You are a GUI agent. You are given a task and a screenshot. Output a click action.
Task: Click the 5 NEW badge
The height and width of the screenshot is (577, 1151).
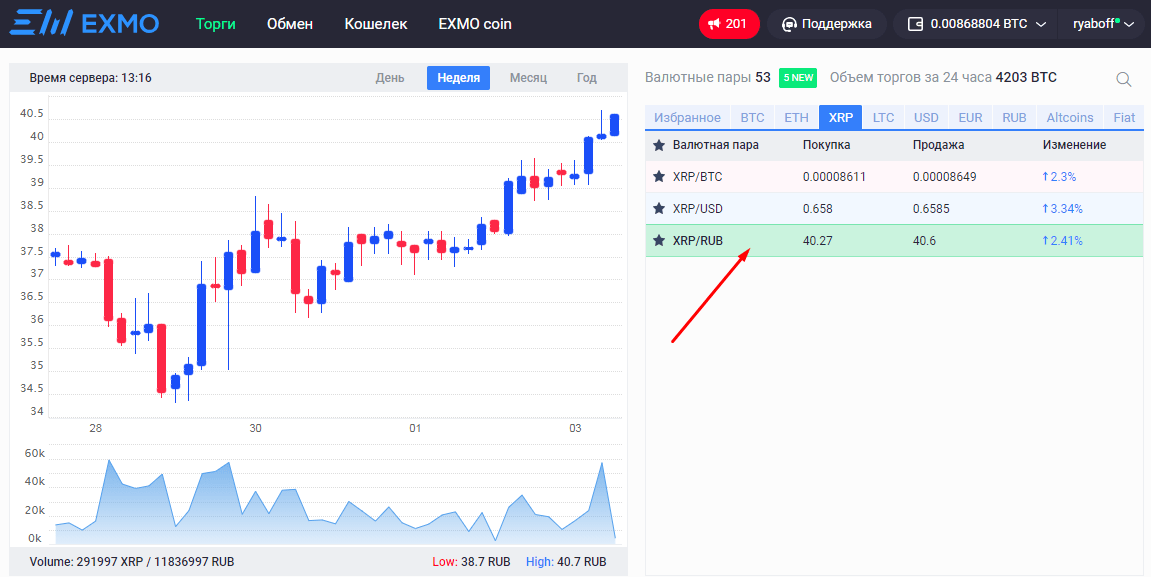pyautogui.click(x=798, y=78)
